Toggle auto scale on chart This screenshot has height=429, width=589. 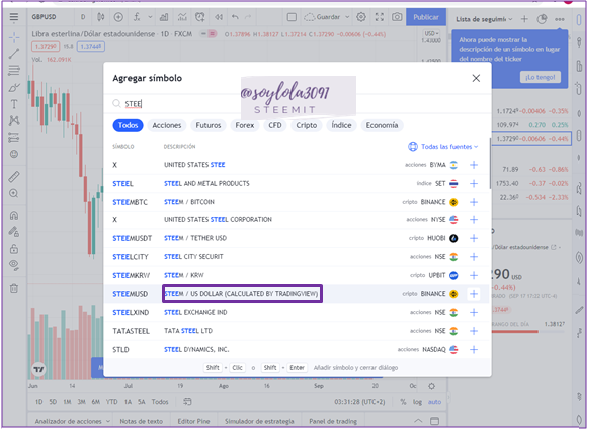click(434, 402)
